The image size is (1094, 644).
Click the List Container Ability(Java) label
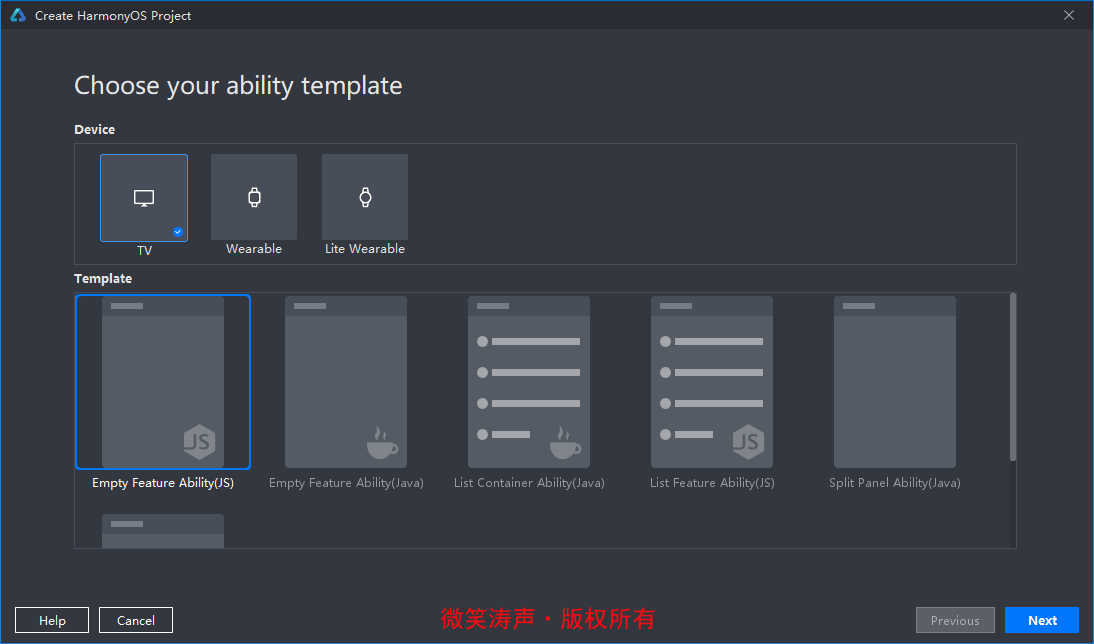[x=529, y=483]
